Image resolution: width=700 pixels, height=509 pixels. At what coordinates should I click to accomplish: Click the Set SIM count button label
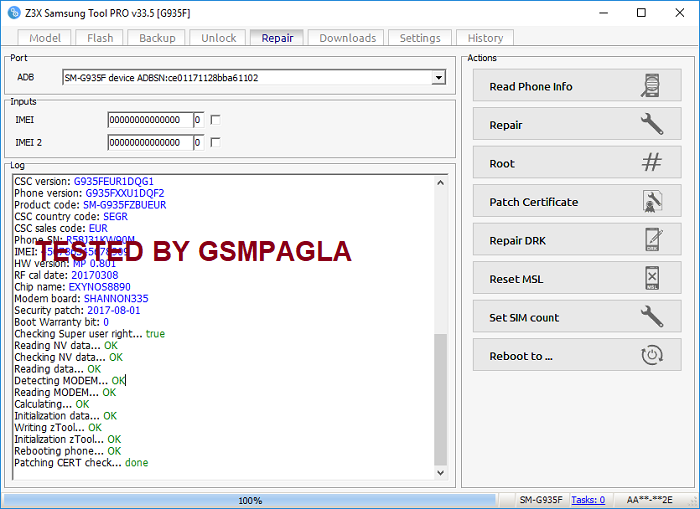524,317
